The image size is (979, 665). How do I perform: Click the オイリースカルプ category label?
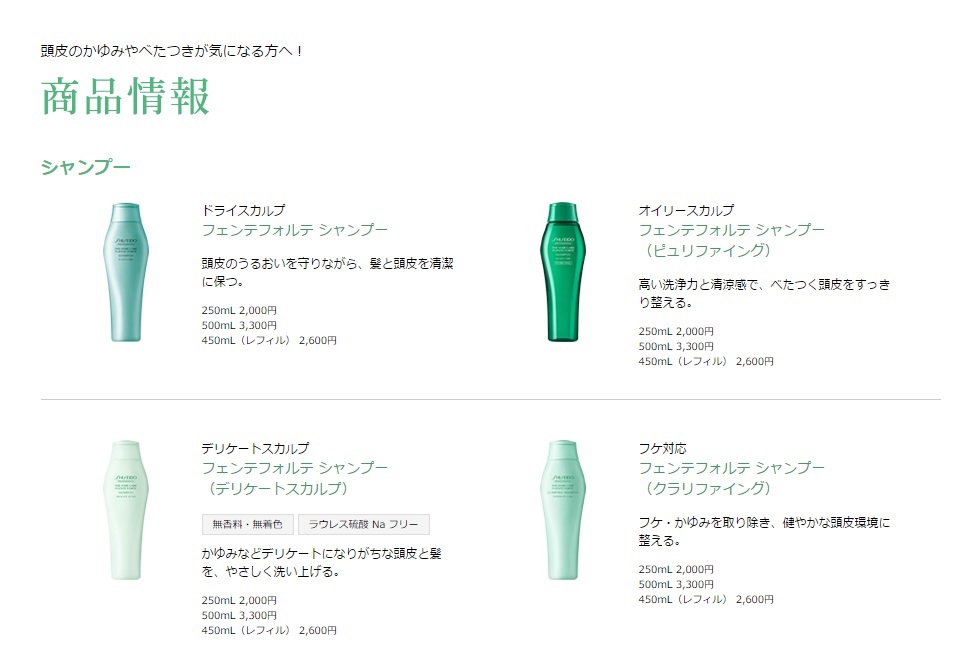click(686, 210)
